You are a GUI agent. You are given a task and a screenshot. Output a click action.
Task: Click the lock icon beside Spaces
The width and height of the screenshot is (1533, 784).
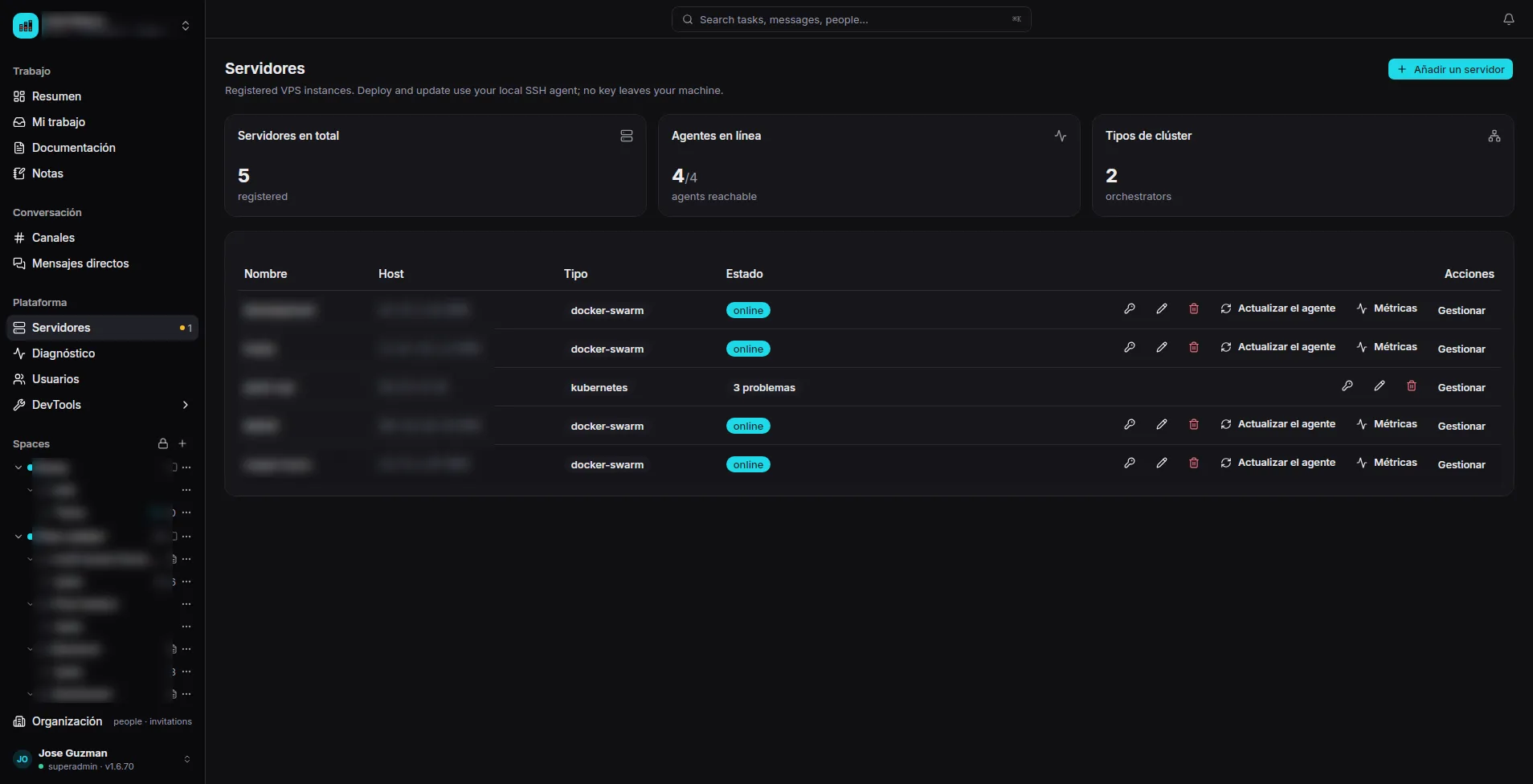[x=163, y=443]
